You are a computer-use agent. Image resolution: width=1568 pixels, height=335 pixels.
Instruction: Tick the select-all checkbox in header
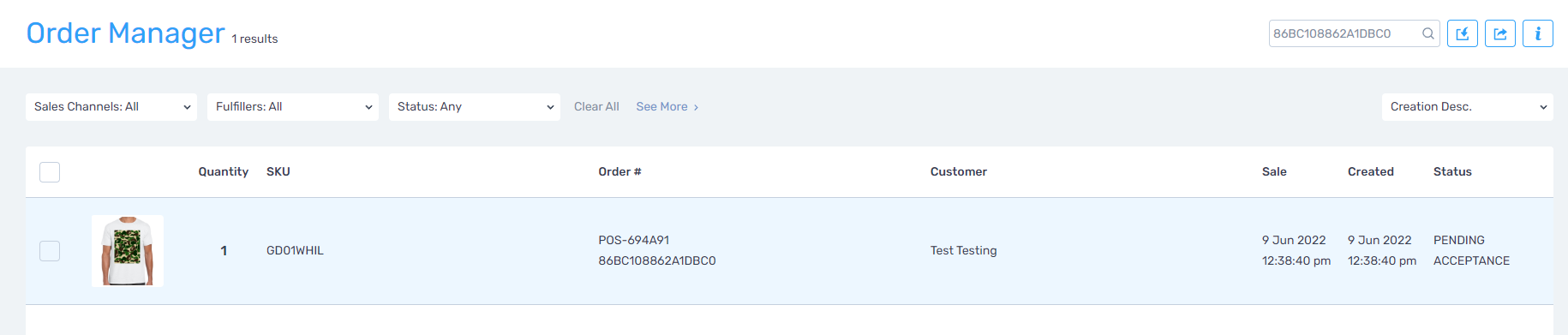[x=50, y=172]
